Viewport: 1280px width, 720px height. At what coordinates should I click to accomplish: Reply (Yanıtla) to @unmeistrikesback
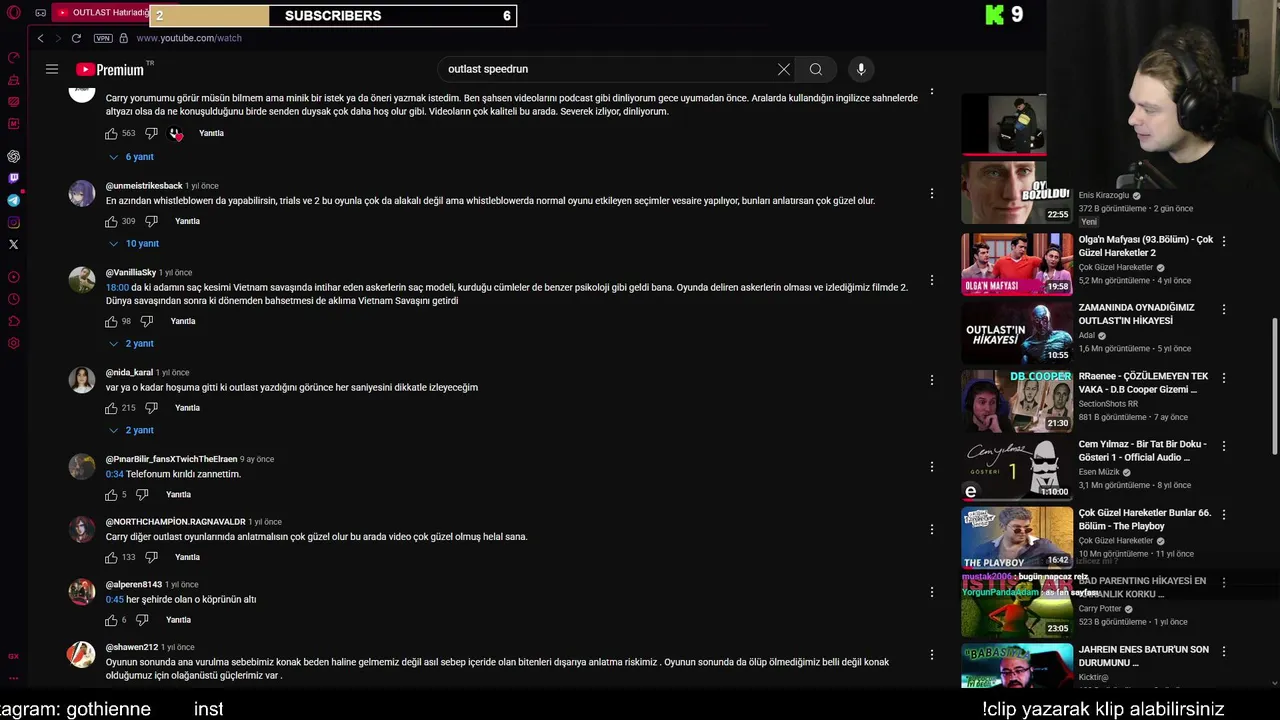tap(187, 221)
